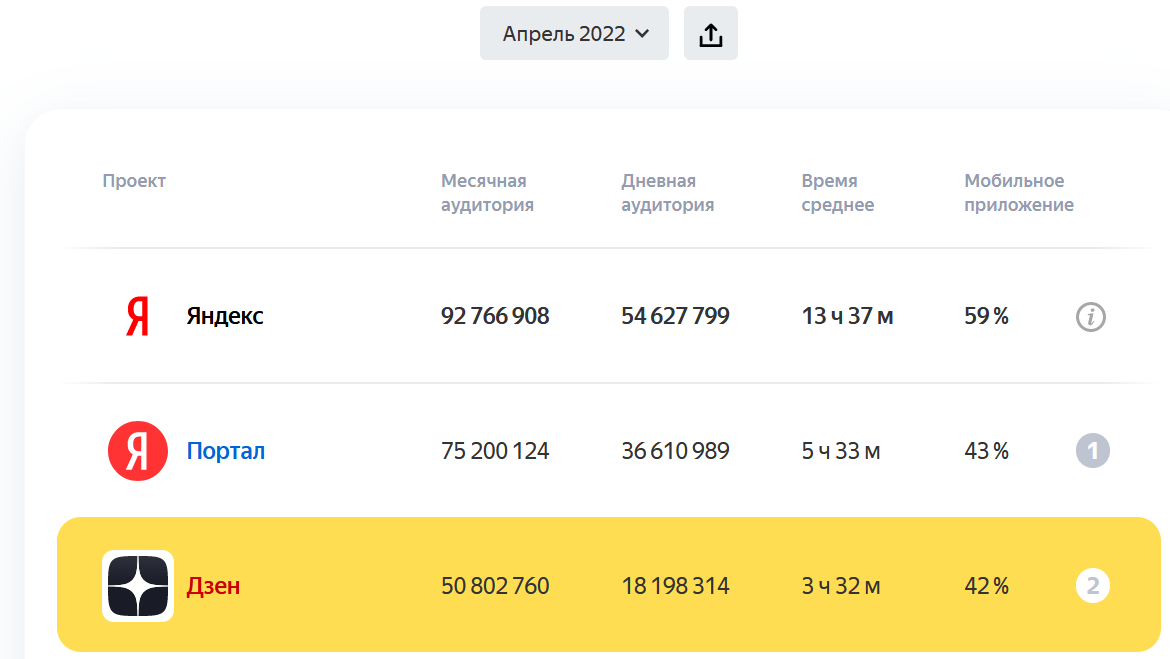
Task: Select Дзен monthly audience value 50 802 760
Action: point(495,585)
